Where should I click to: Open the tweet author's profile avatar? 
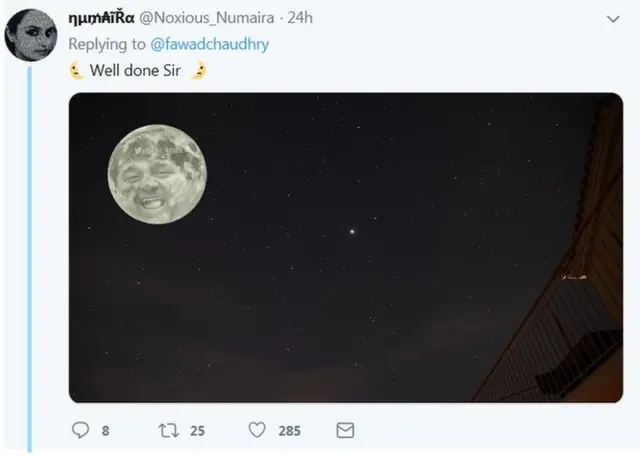click(x=31, y=34)
